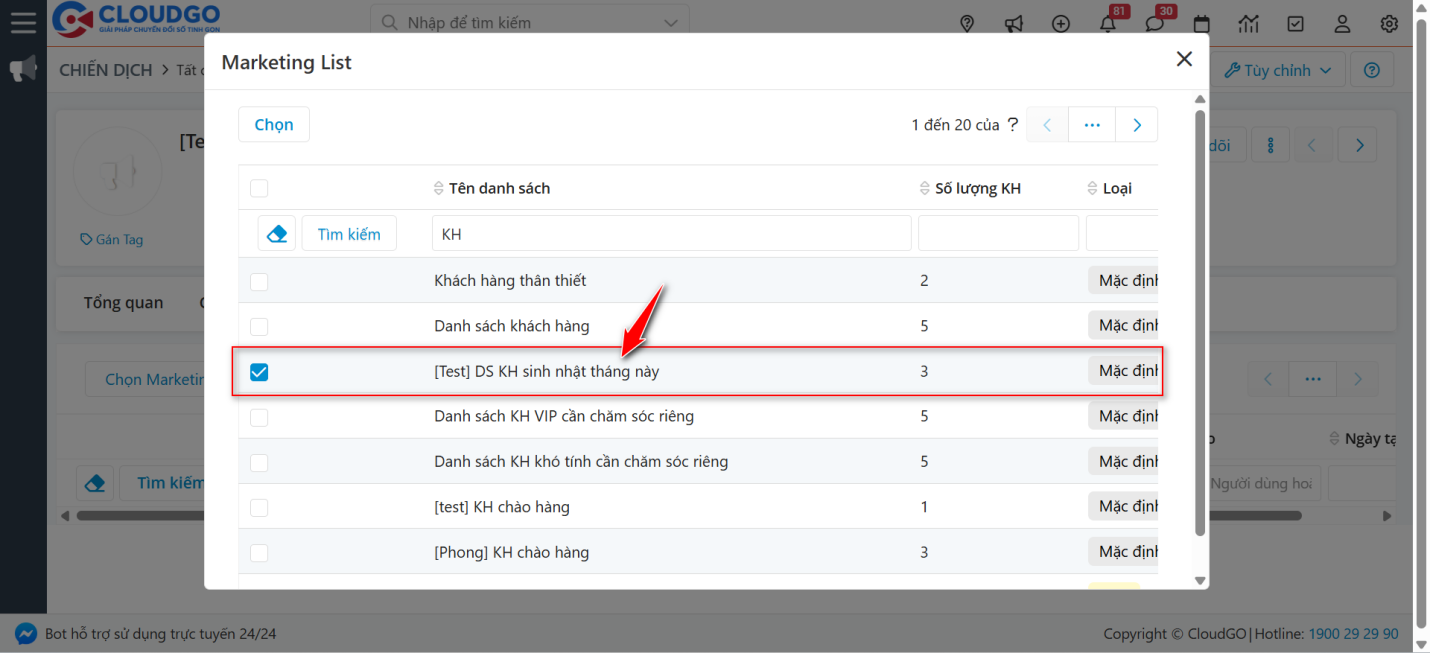The image size is (1430, 653).
Task: Open the calendar icon in top bar
Action: pos(1201,24)
